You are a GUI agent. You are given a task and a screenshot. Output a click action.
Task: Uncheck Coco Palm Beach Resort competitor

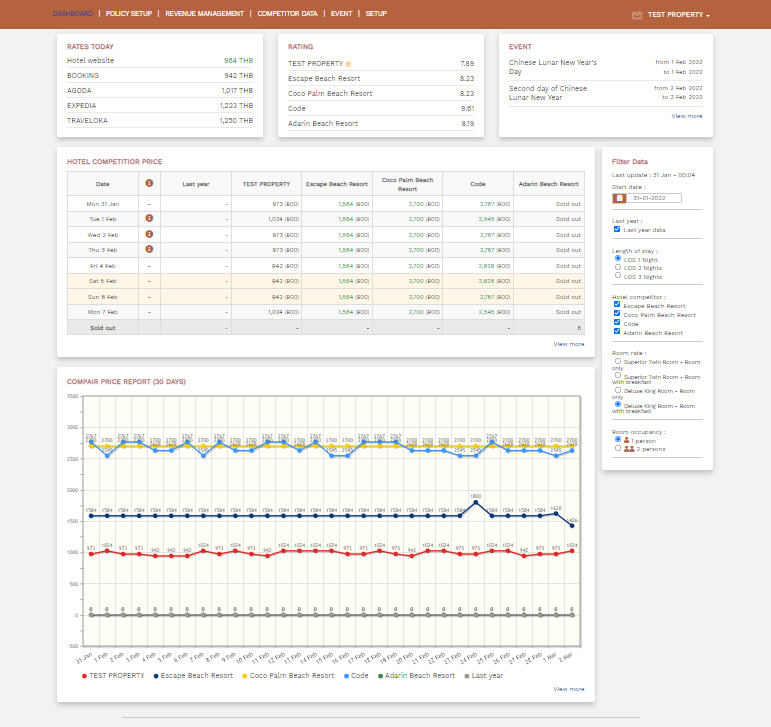(x=616, y=315)
